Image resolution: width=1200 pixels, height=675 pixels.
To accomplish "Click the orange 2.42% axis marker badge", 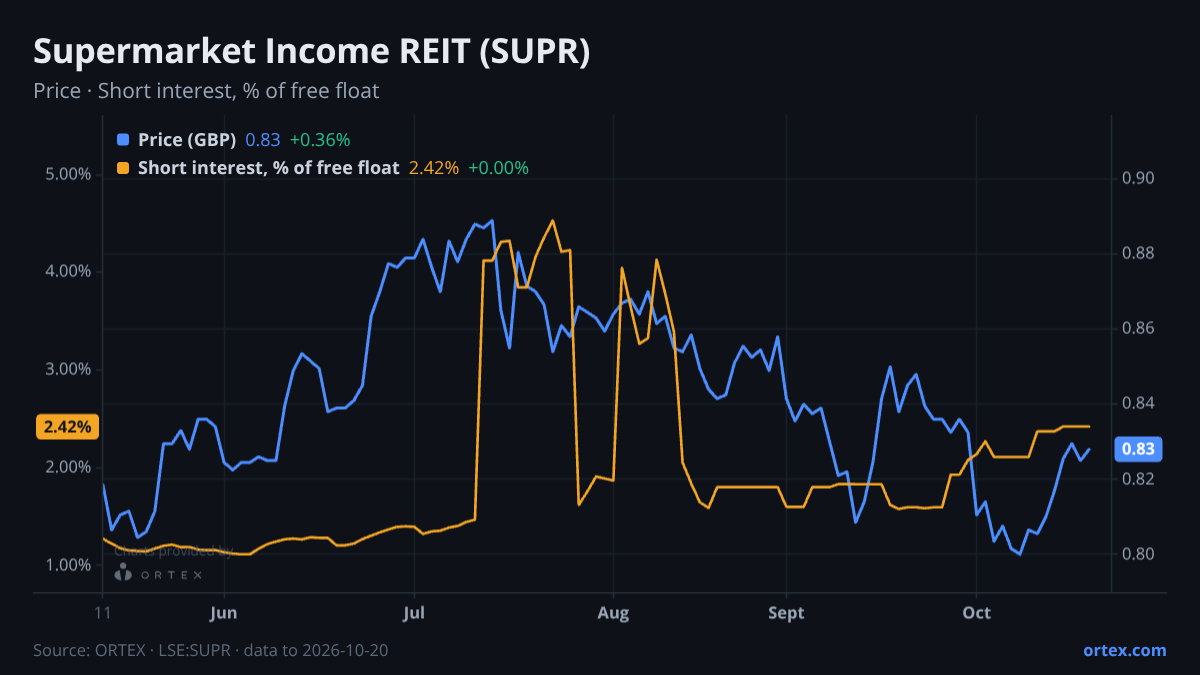I will click(x=67, y=427).
